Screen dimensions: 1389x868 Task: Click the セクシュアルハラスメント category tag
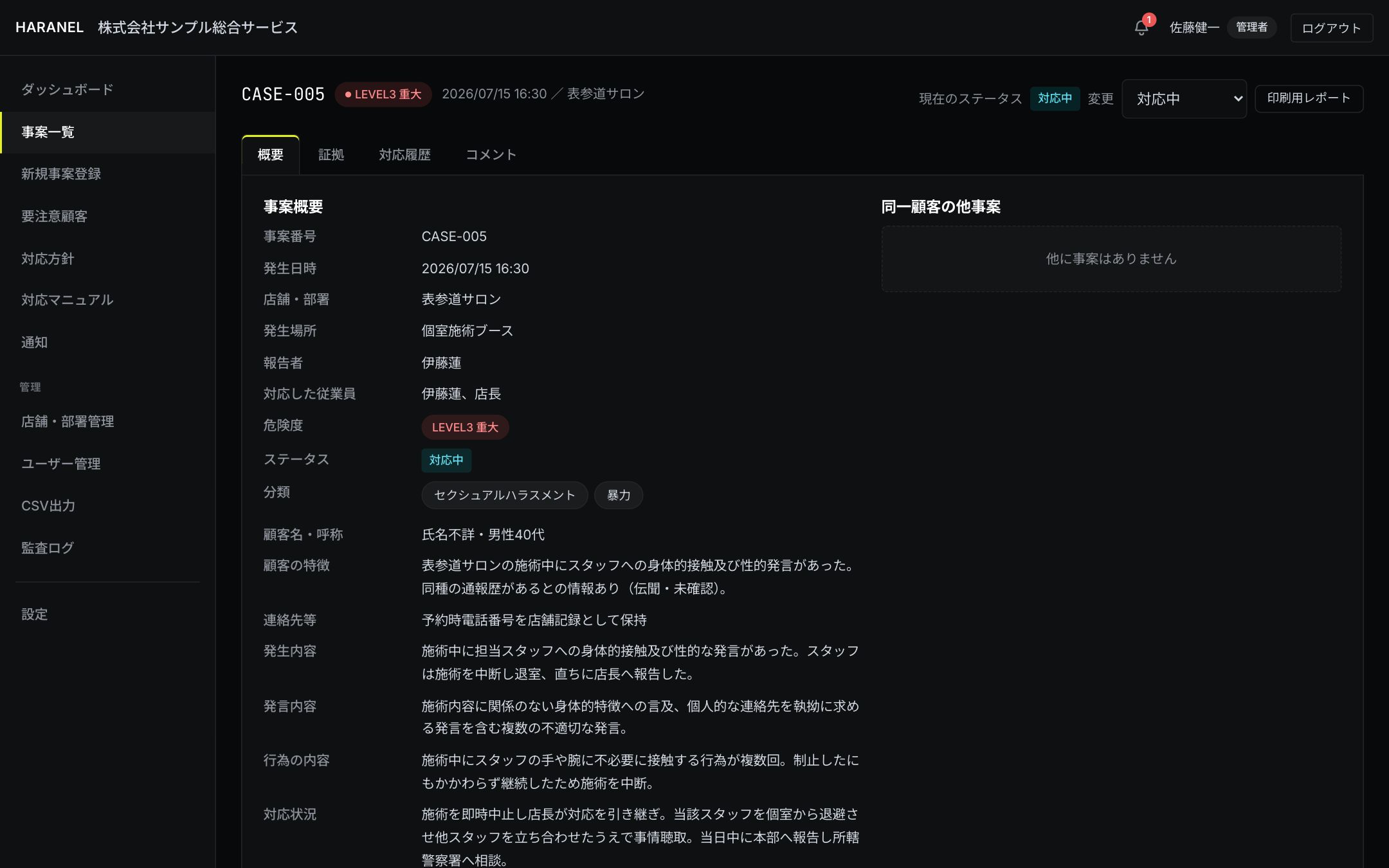tap(505, 495)
